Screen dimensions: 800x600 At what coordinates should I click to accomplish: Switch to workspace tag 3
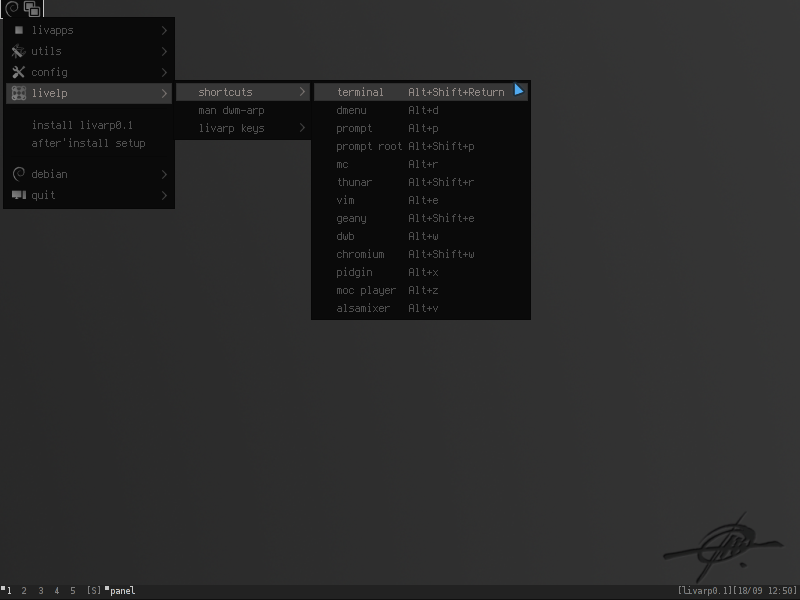[41, 591]
